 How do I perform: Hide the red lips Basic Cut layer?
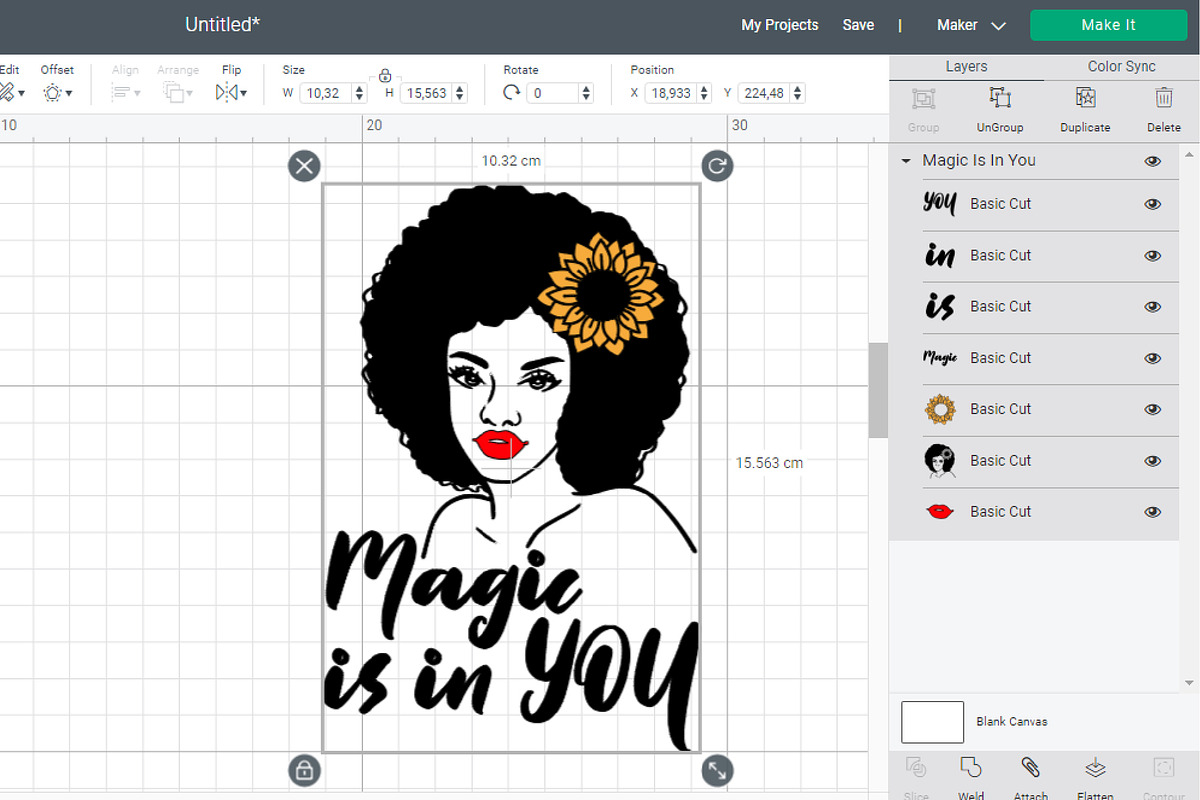(1153, 512)
